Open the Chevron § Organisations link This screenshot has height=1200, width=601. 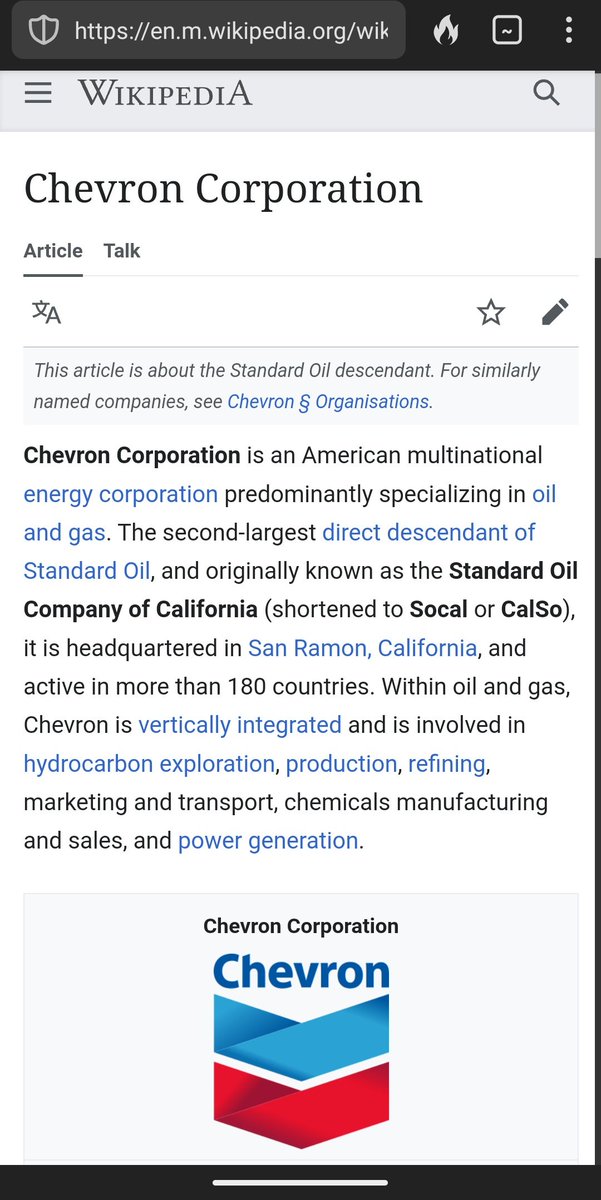[x=329, y=402]
